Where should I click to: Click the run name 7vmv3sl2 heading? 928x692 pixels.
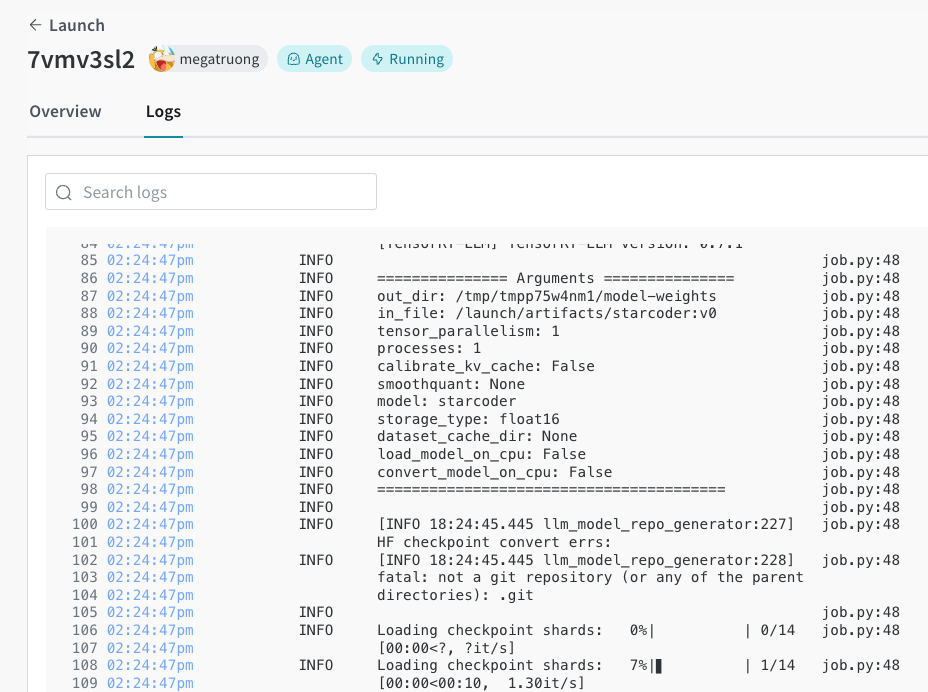click(81, 59)
